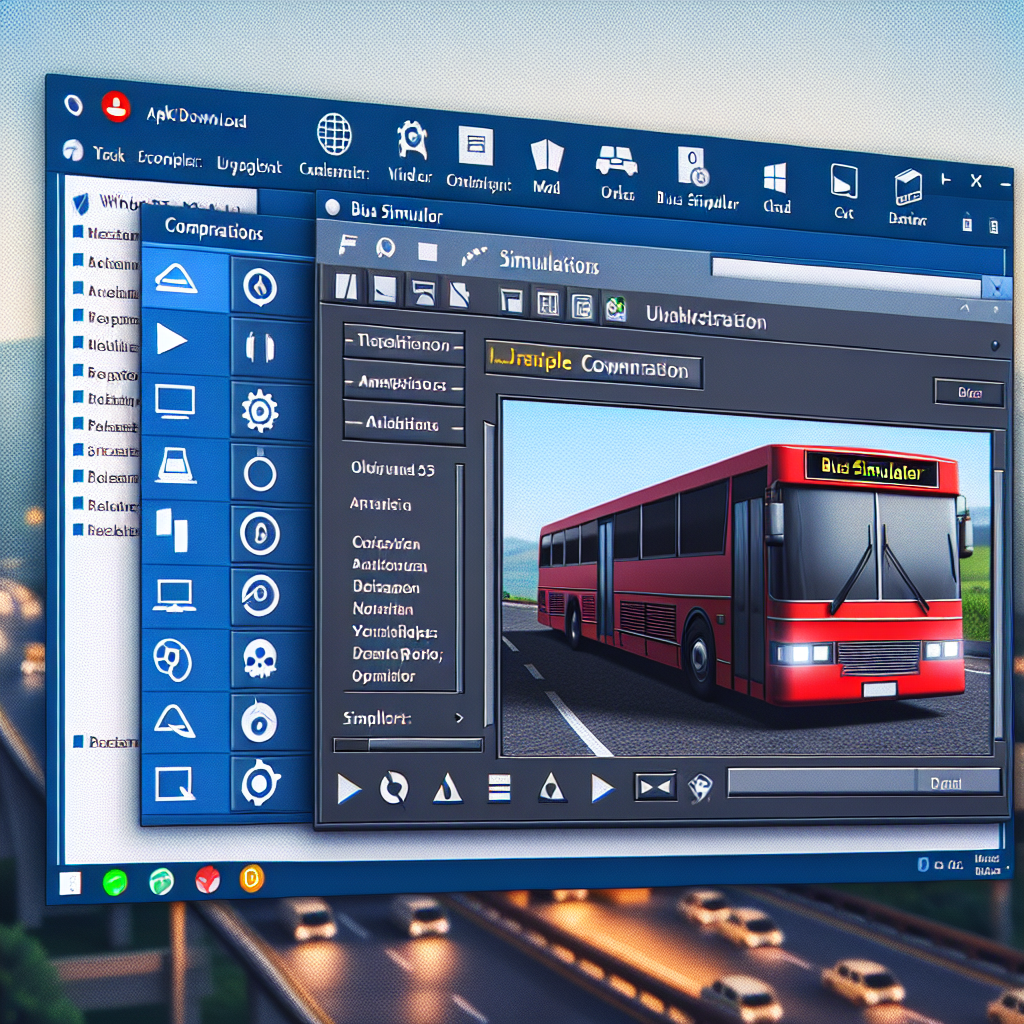Viewport: 1024px width, 1024px height.
Task: Toggle the Folanat checkbox in the back window
Action: (78, 423)
